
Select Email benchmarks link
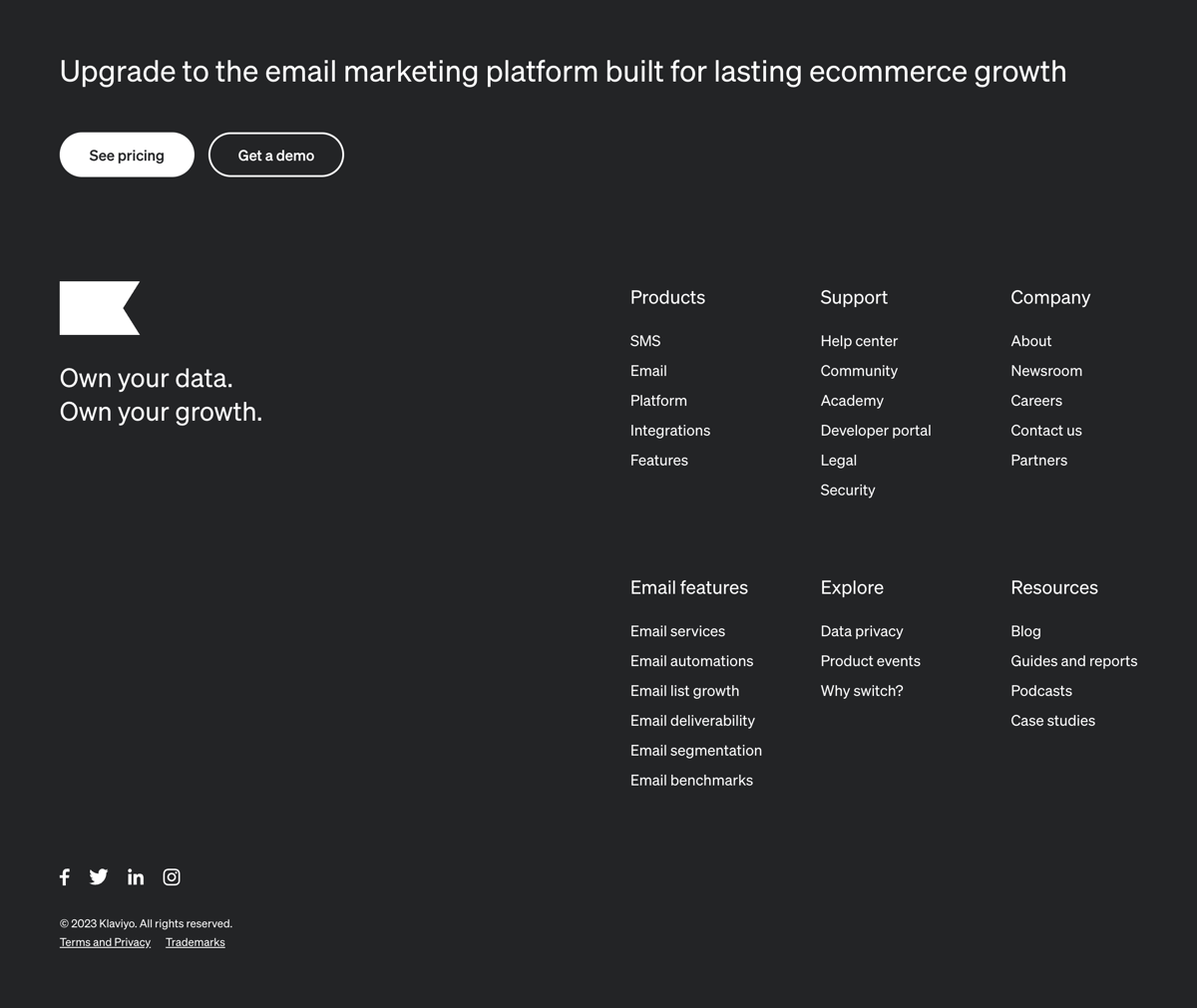pos(691,780)
